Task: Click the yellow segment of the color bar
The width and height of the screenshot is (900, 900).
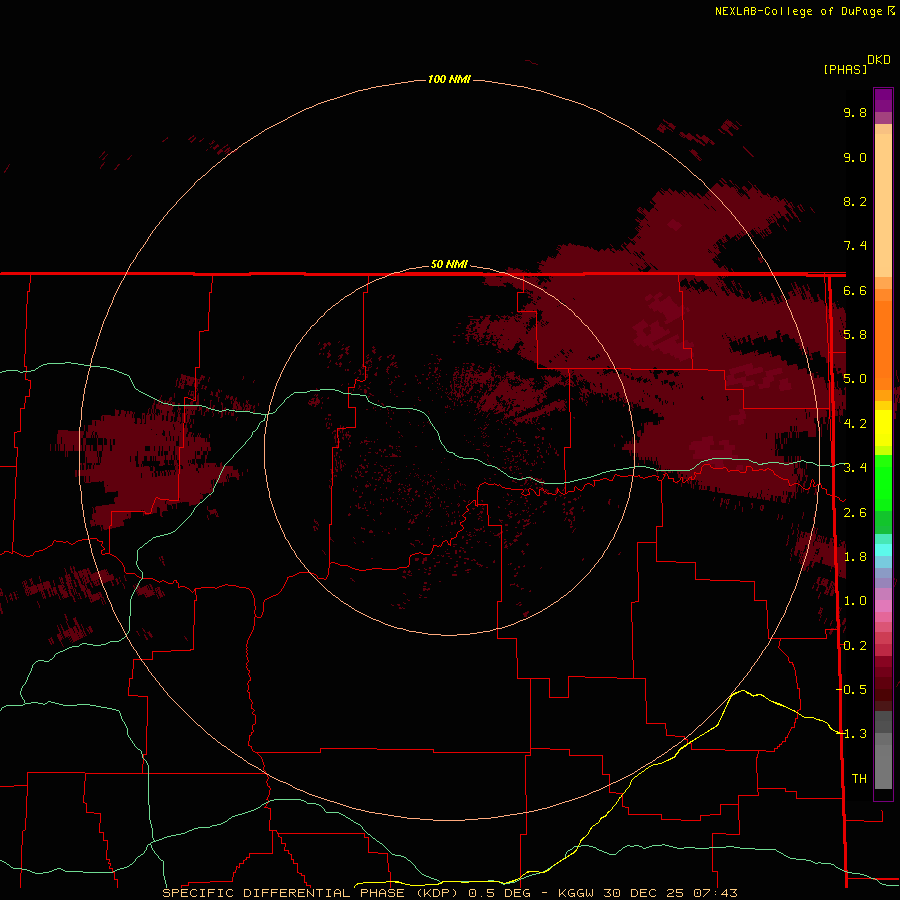Action: [x=883, y=428]
